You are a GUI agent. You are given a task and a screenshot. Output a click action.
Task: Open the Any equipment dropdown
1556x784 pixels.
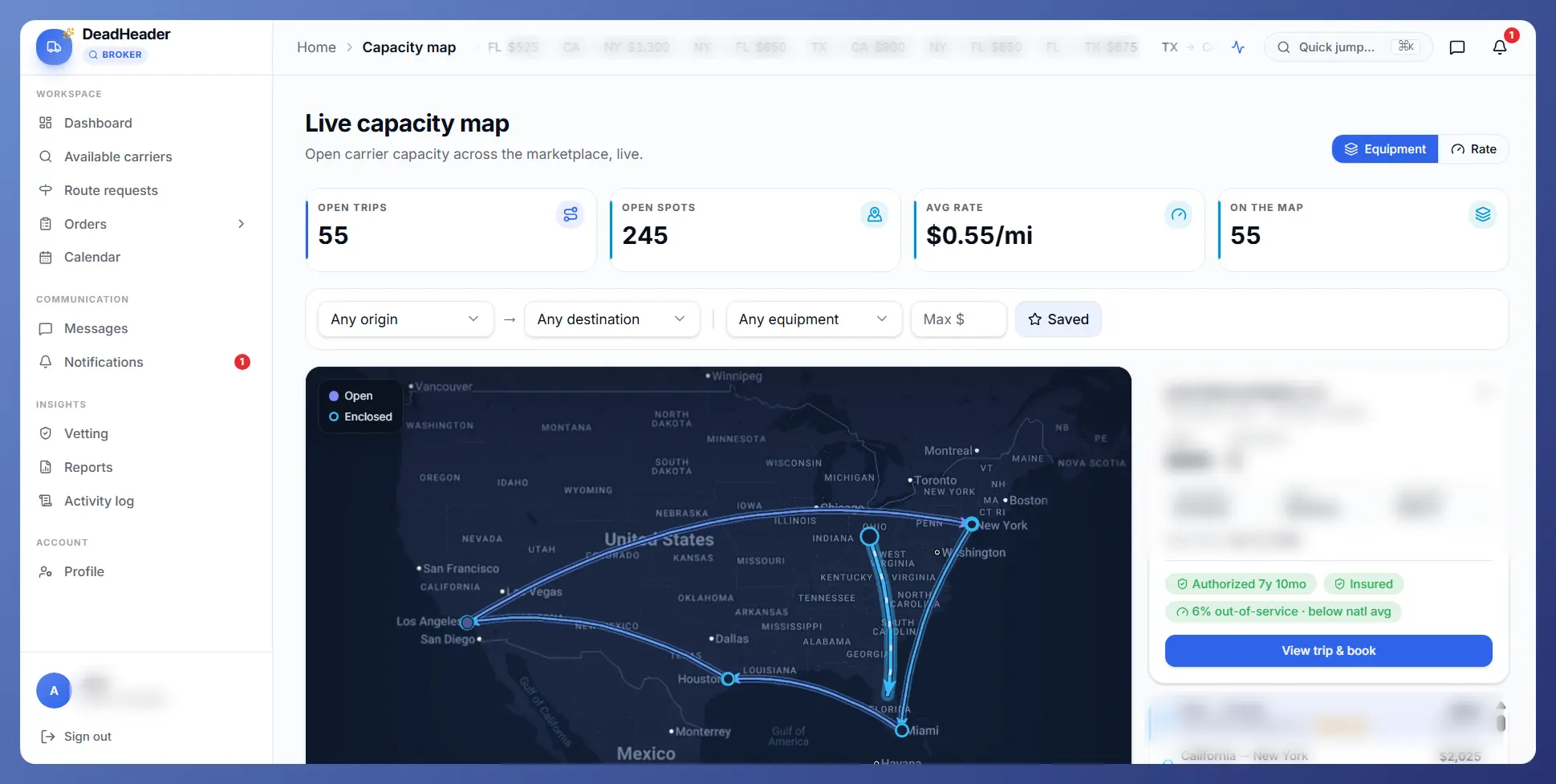(x=814, y=319)
